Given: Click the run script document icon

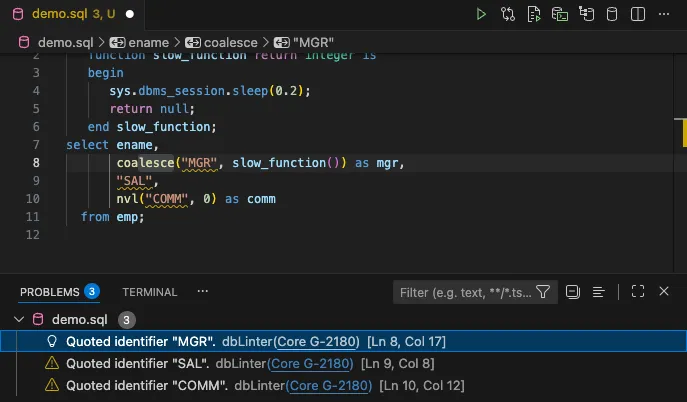Looking at the screenshot, I should (x=535, y=14).
